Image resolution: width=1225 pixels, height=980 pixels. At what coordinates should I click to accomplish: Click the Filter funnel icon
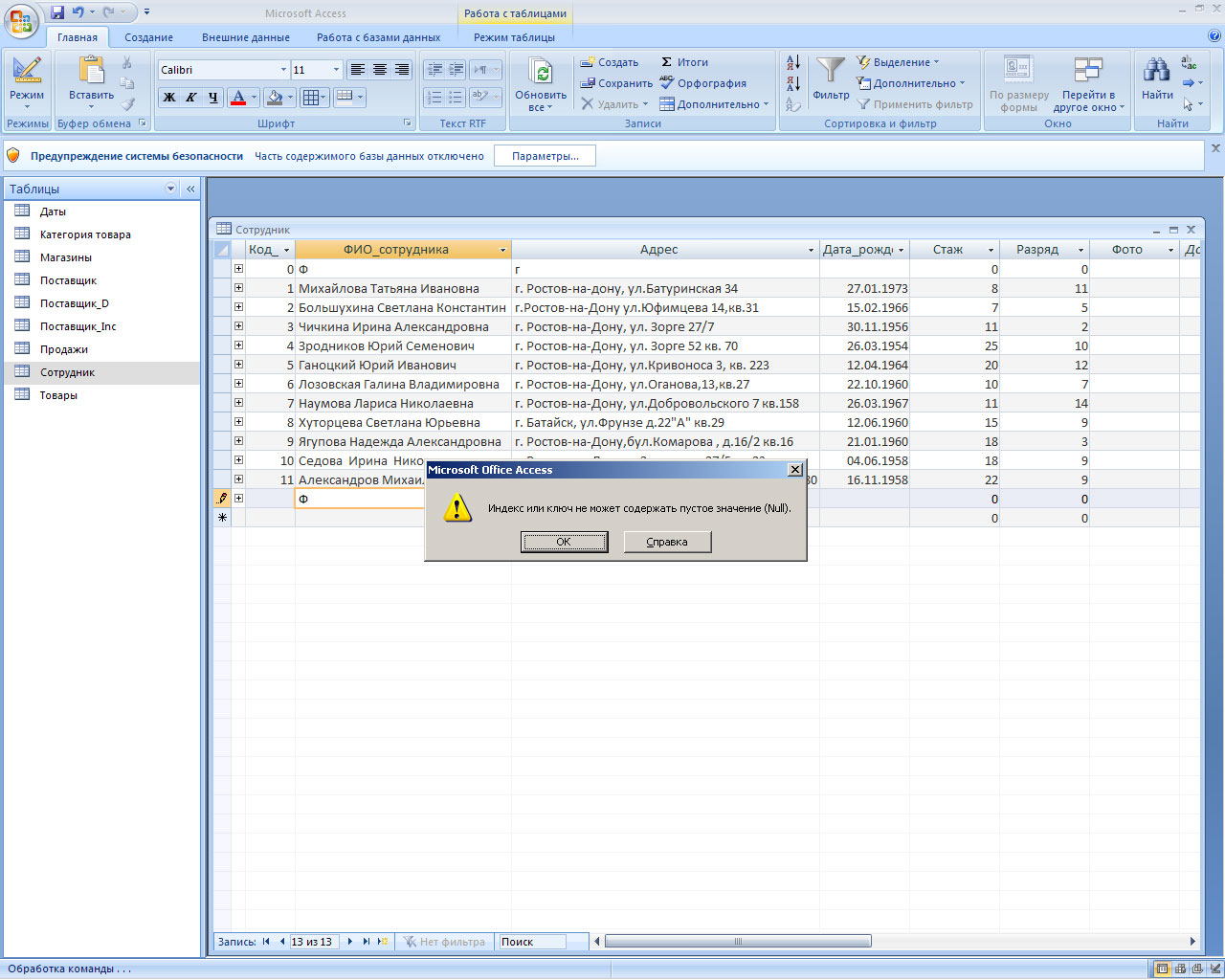pos(830,71)
